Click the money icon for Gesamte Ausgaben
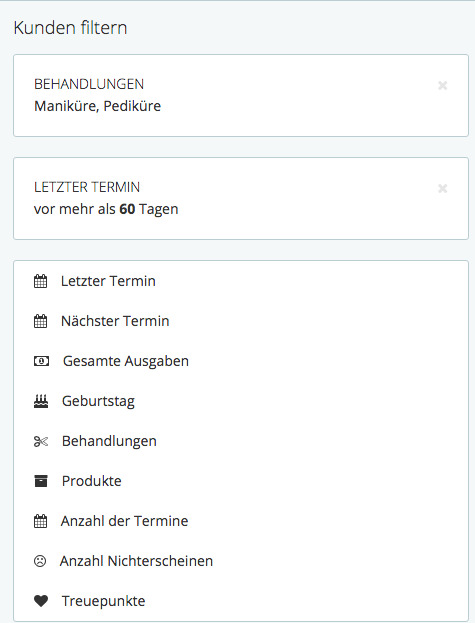The image size is (475, 623). [x=41, y=361]
